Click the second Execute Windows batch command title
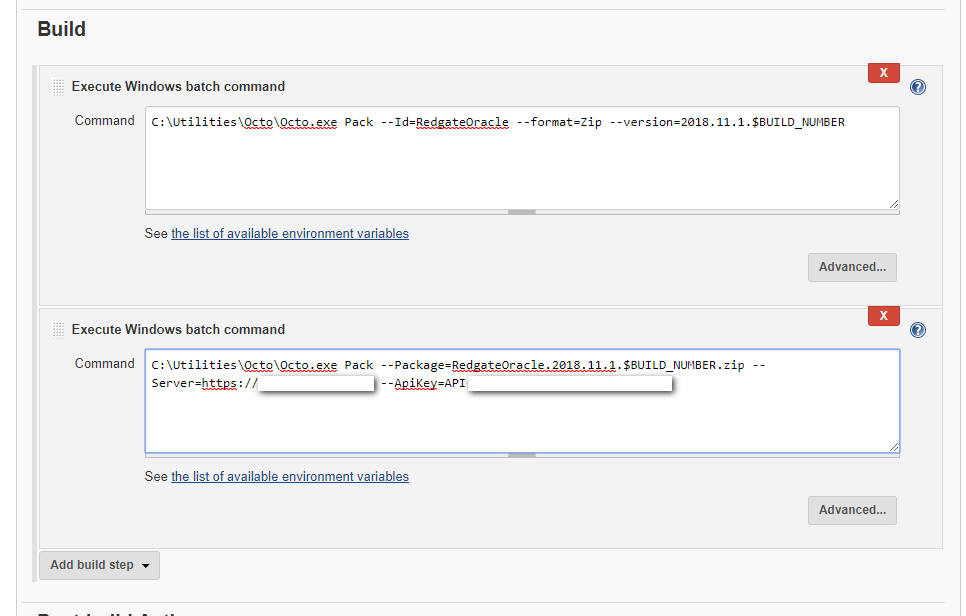The height and width of the screenshot is (616, 966). 178,330
